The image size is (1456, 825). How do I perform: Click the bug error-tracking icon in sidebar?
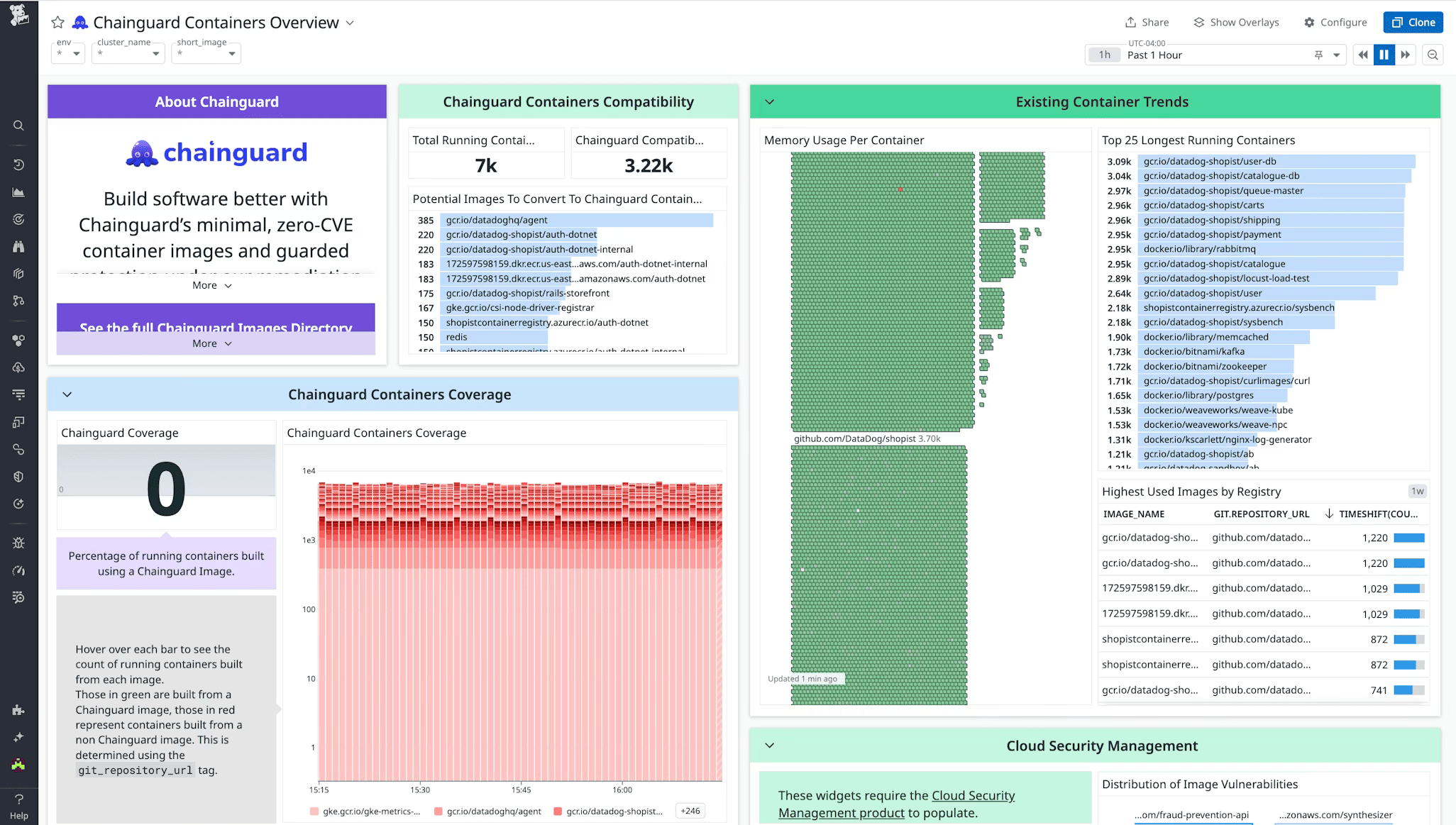(18, 543)
